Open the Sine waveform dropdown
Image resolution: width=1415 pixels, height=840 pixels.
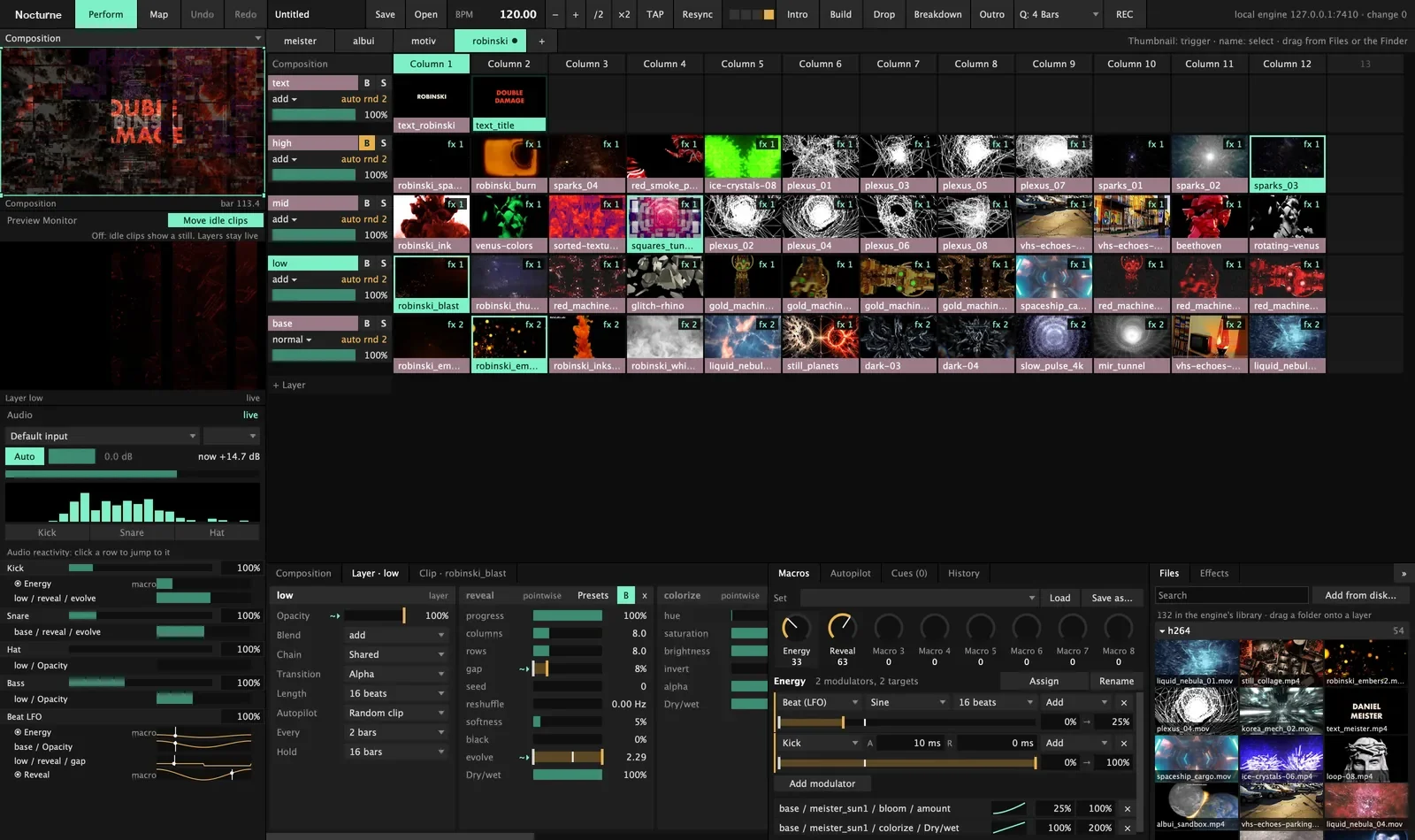click(x=907, y=702)
